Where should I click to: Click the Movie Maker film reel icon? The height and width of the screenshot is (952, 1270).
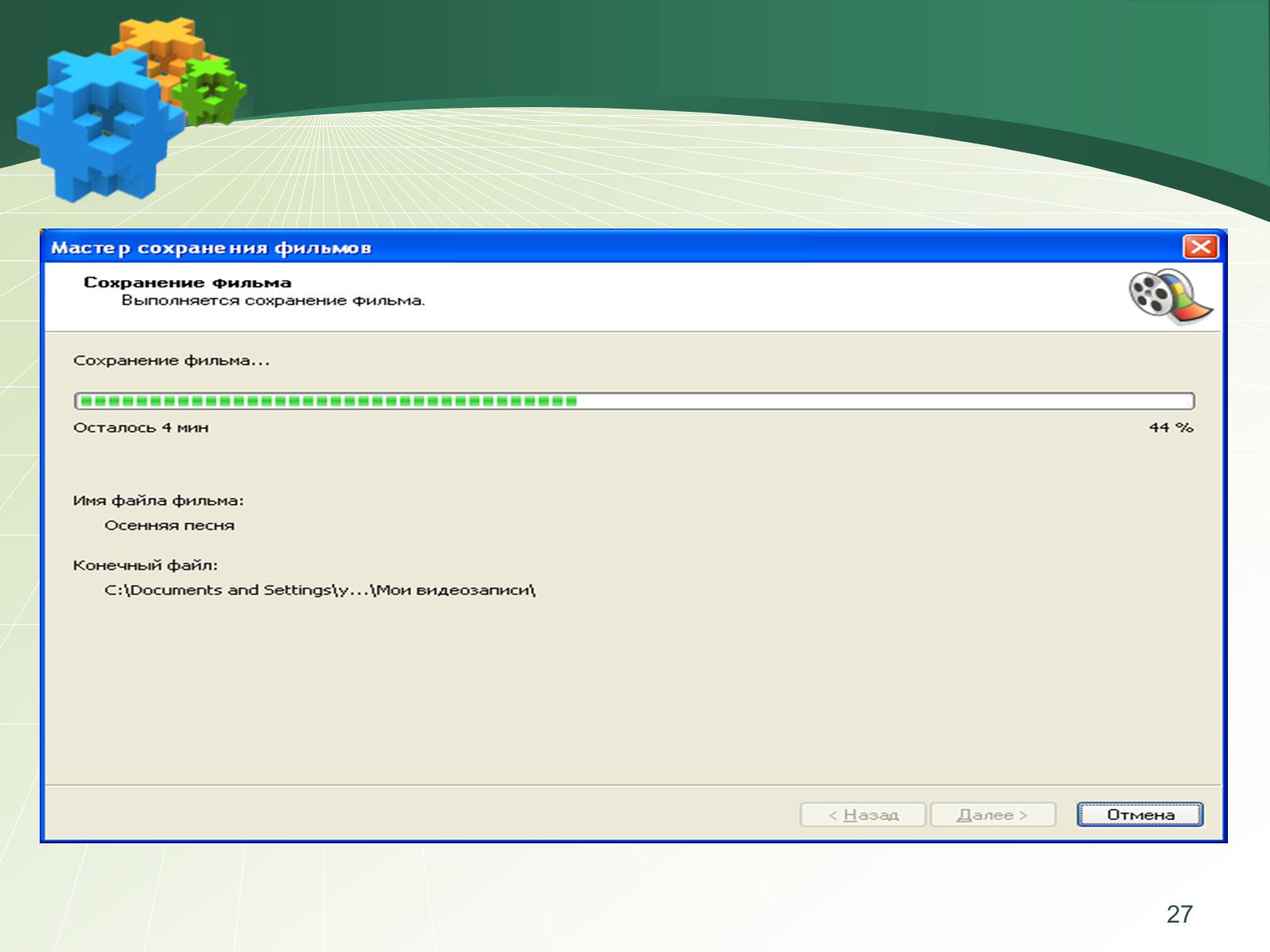pyautogui.click(x=1171, y=297)
